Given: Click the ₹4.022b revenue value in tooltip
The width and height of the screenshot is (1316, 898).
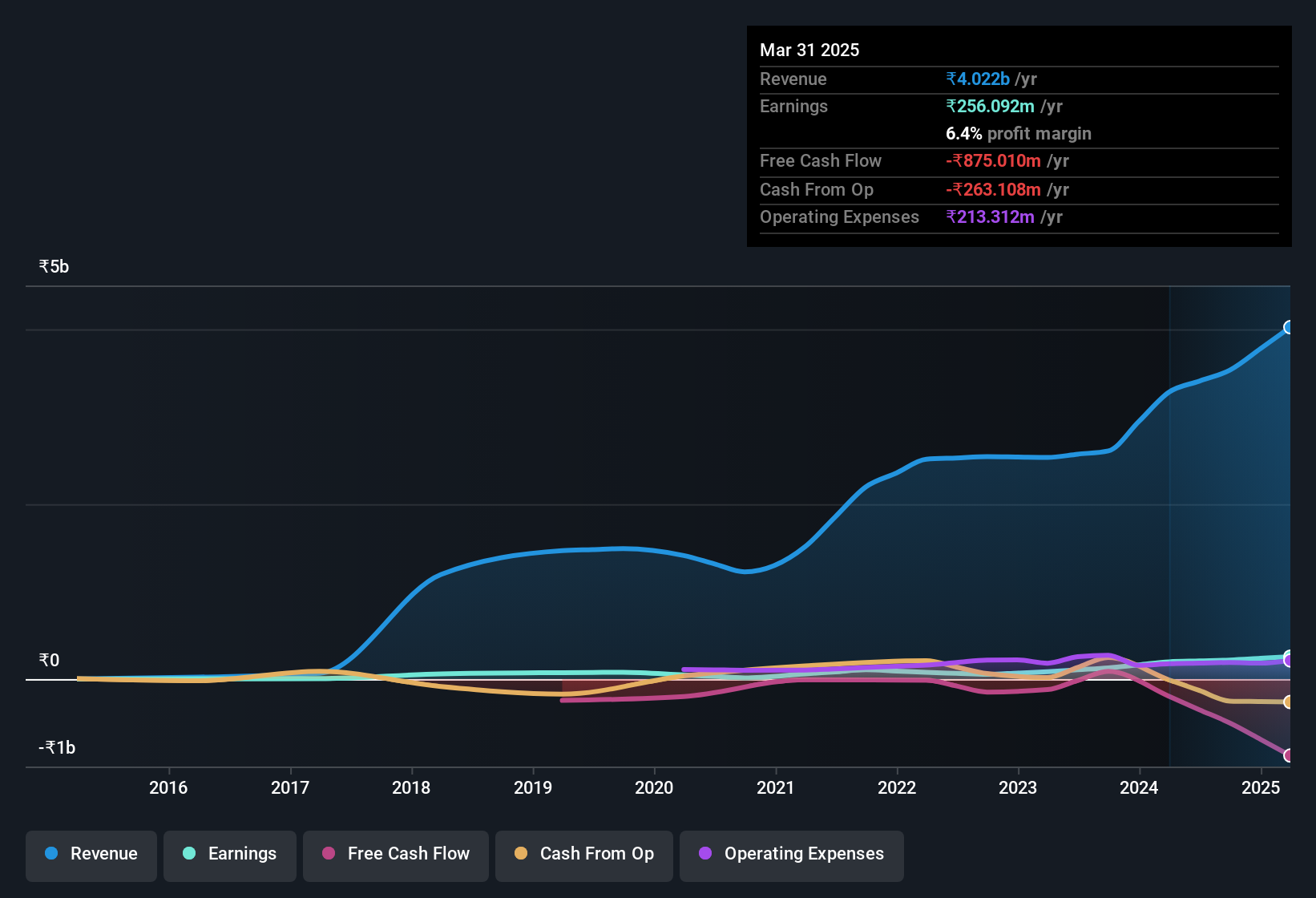Looking at the screenshot, I should coord(978,79).
